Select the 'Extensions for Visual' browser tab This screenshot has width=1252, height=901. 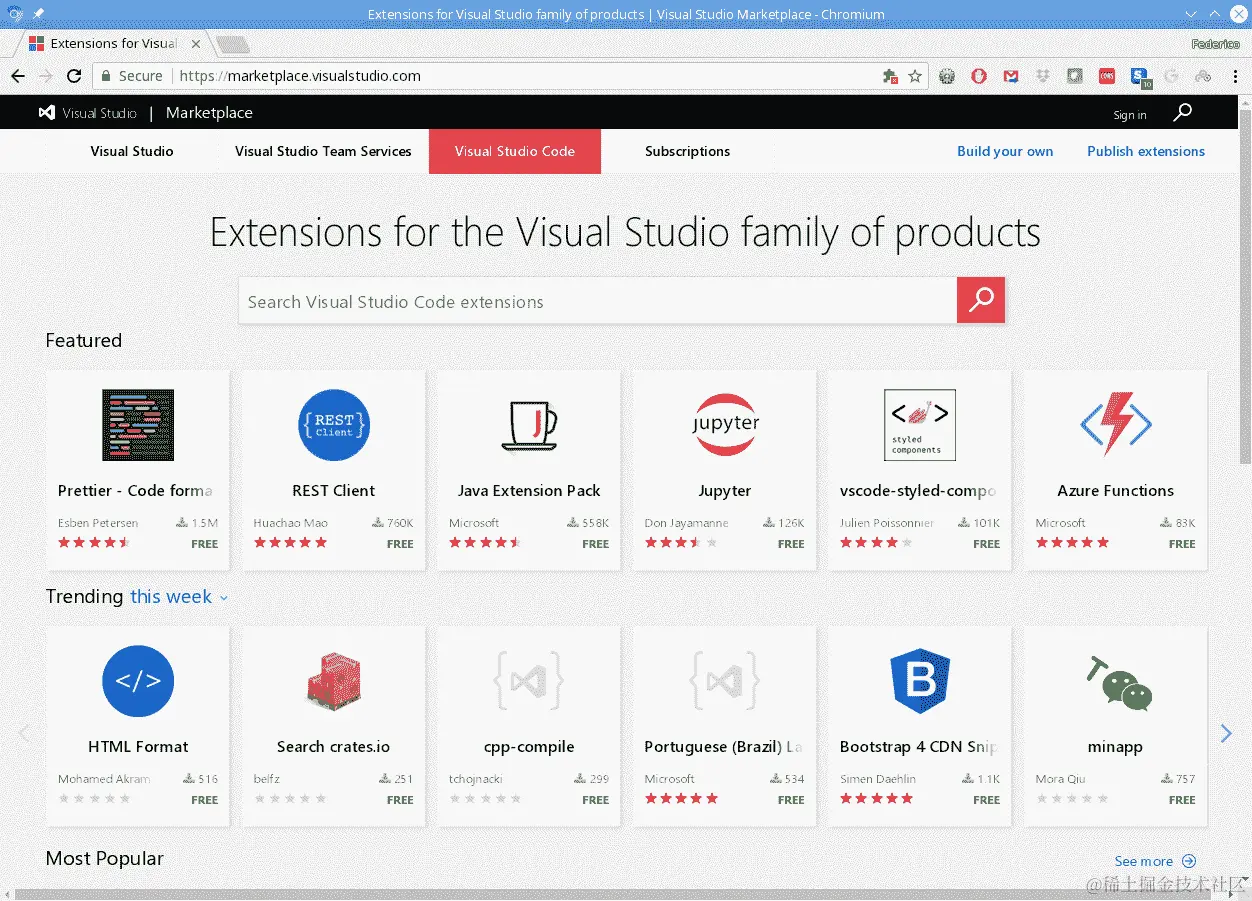coord(113,44)
